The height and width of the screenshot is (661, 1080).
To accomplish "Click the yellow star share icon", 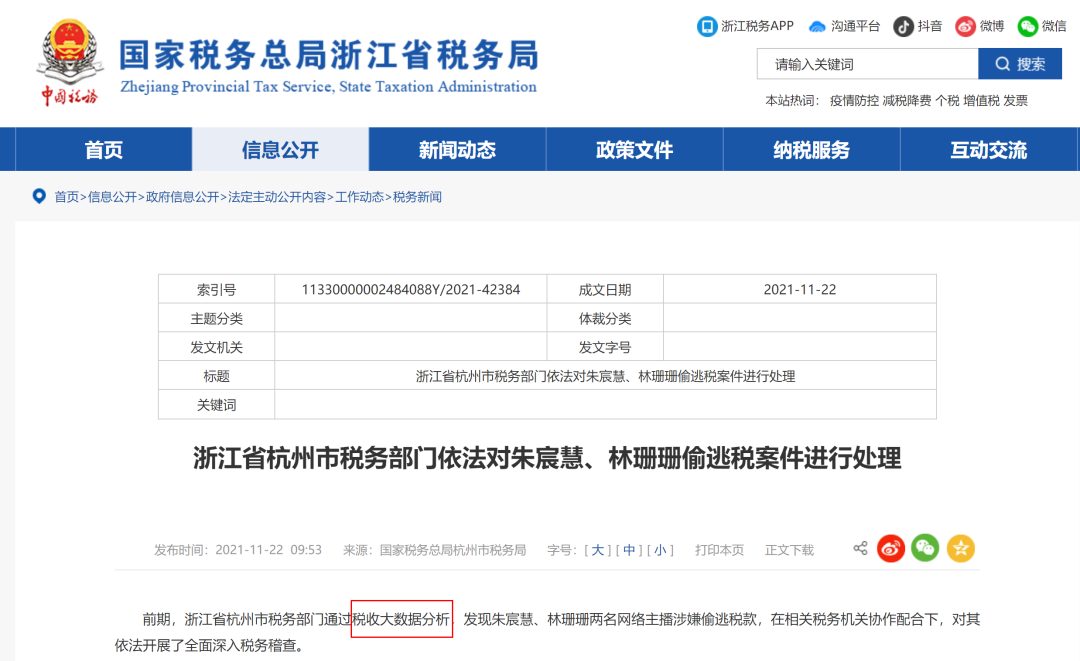I will (959, 548).
